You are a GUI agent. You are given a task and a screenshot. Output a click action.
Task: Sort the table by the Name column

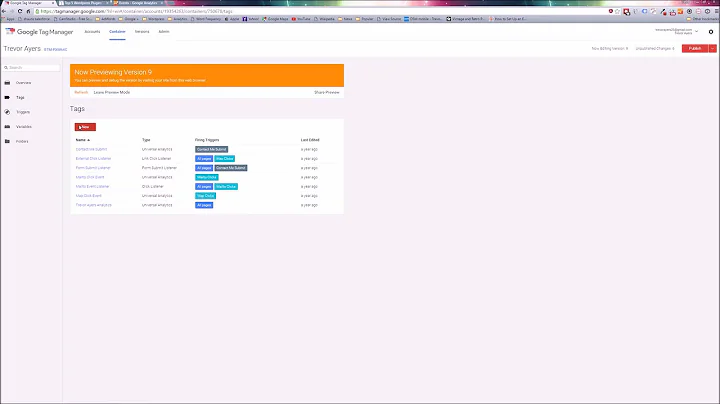point(83,140)
